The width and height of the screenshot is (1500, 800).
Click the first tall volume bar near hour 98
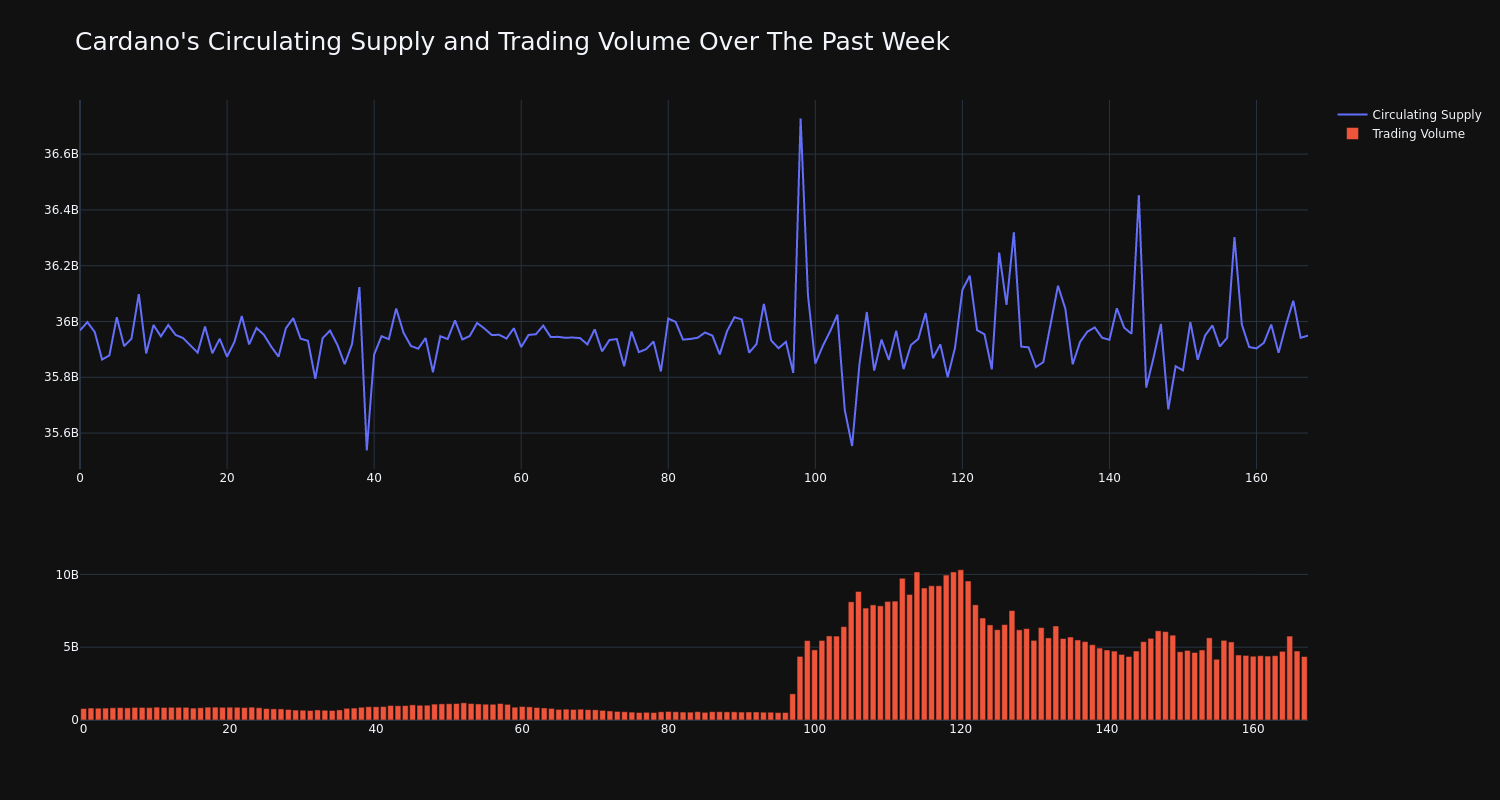(x=800, y=688)
